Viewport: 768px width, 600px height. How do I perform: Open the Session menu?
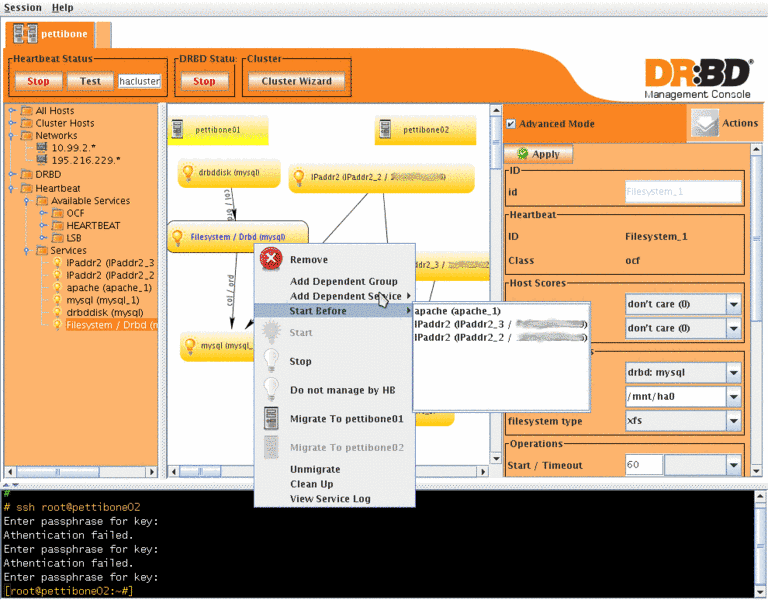click(23, 7)
